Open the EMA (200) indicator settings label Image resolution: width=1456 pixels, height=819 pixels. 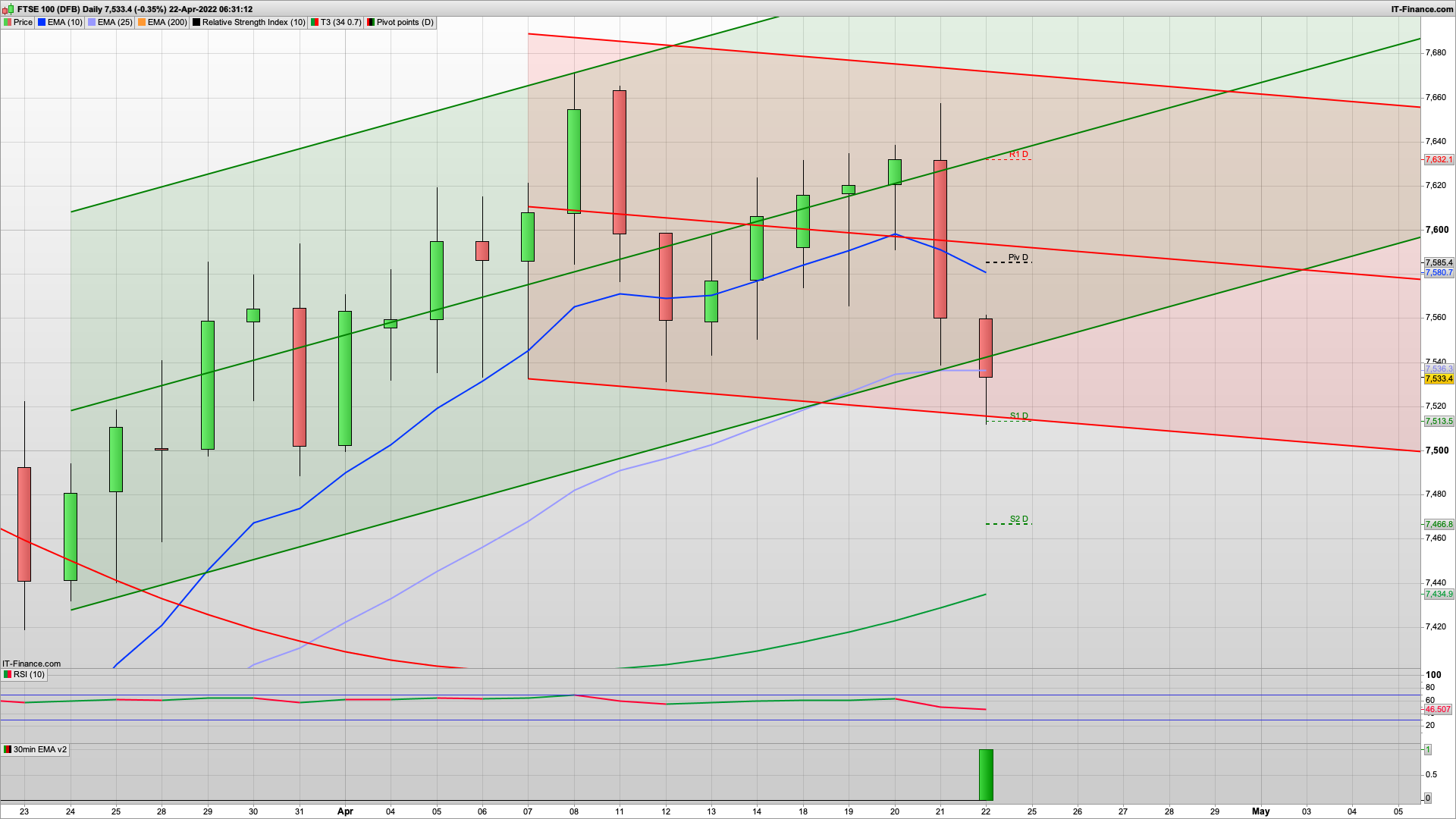point(167,22)
